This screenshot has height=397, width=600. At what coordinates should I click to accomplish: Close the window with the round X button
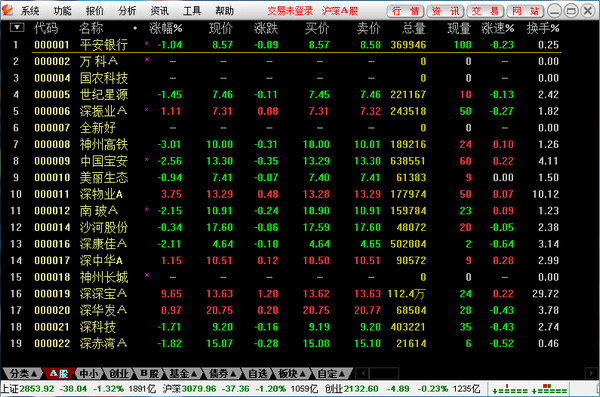588,11
